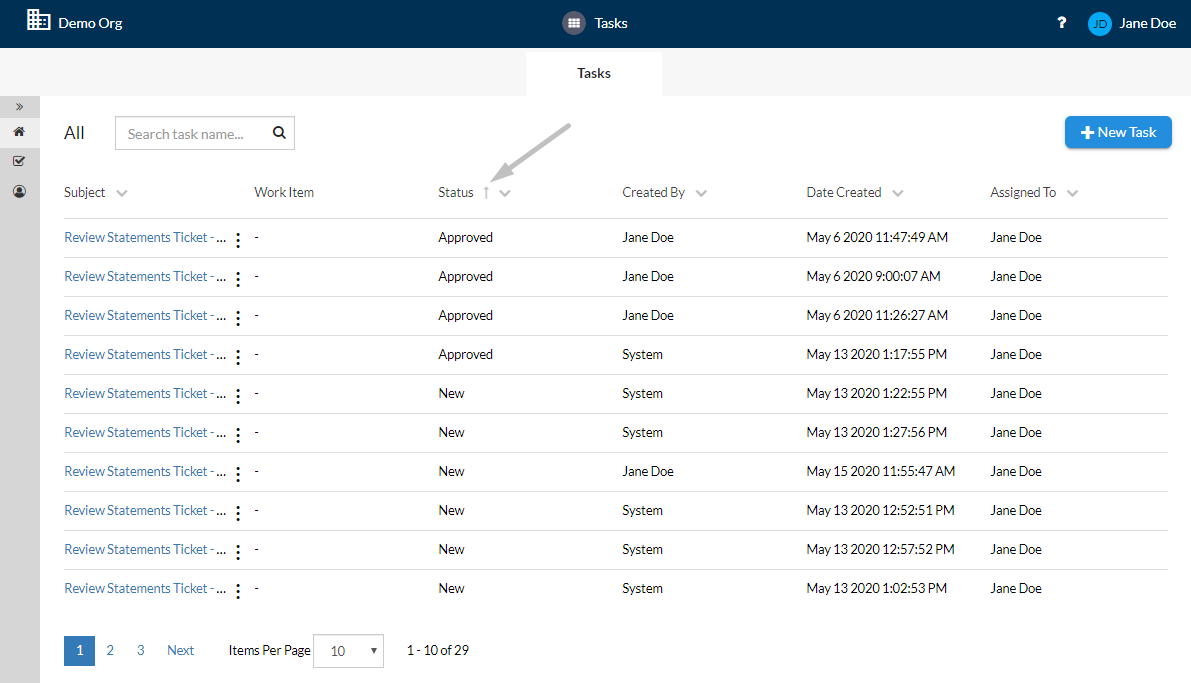This screenshot has width=1191, height=683.
Task: Click "May 13 2020 1:27:56 PM" cell
Action: coord(877,432)
